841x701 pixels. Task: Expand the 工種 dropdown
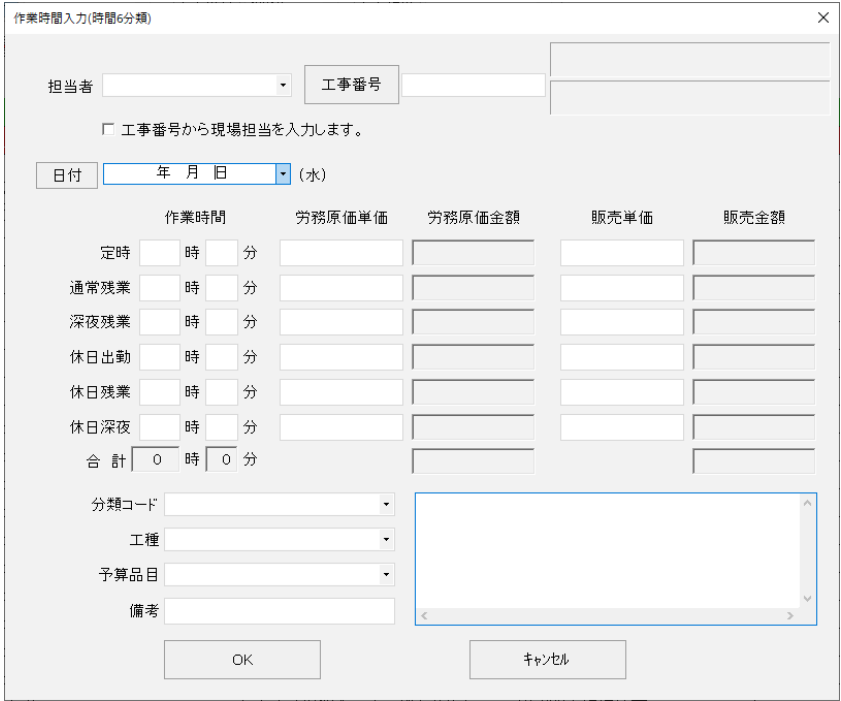click(386, 540)
